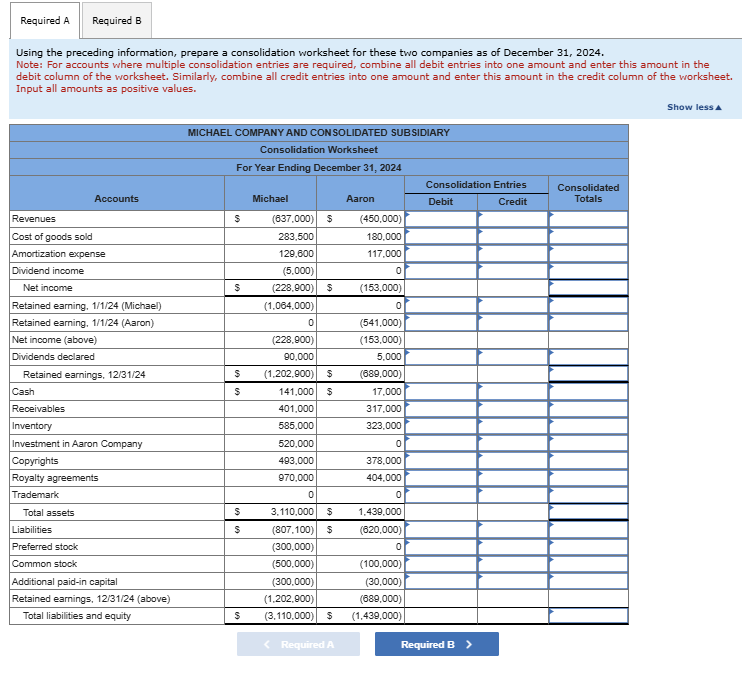Select Receivables consolidated totals cell
743x675 pixels.
589,409
